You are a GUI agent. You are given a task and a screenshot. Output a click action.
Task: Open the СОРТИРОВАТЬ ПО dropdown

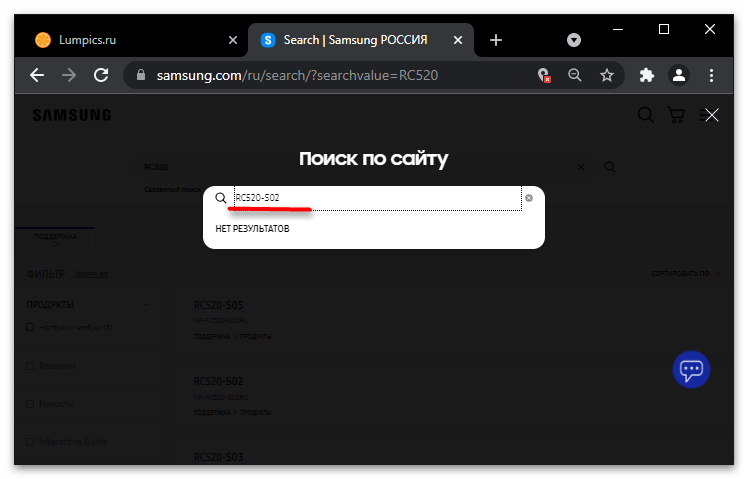coord(686,273)
